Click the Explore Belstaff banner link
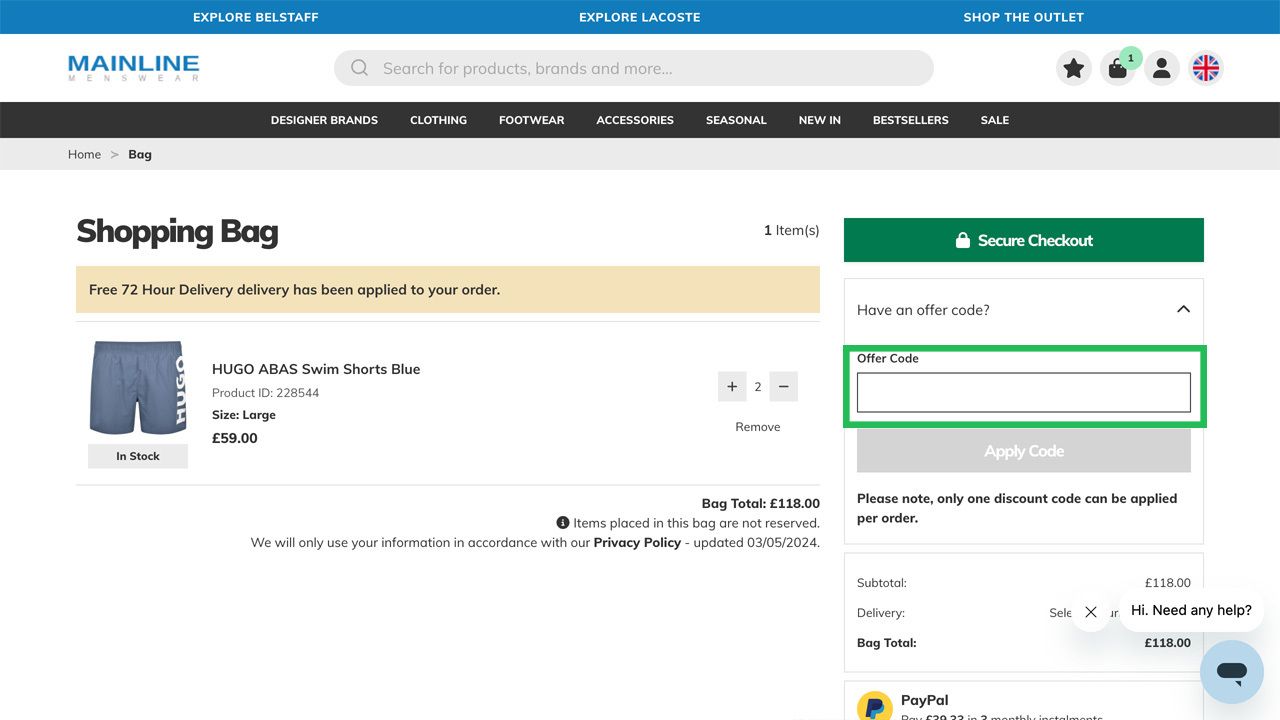This screenshot has width=1280, height=720. (x=256, y=17)
